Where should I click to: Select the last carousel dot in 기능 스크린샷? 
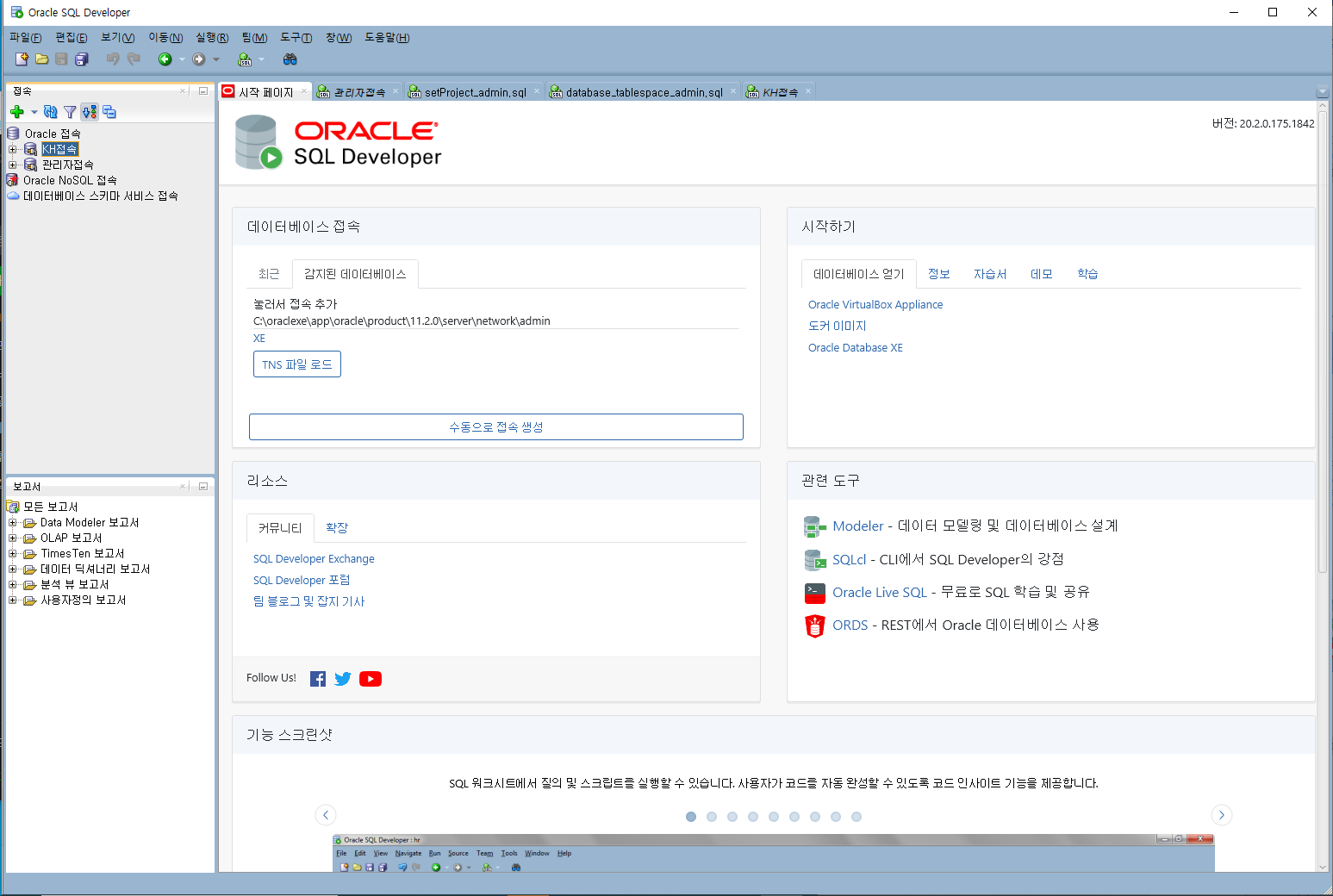click(x=856, y=817)
